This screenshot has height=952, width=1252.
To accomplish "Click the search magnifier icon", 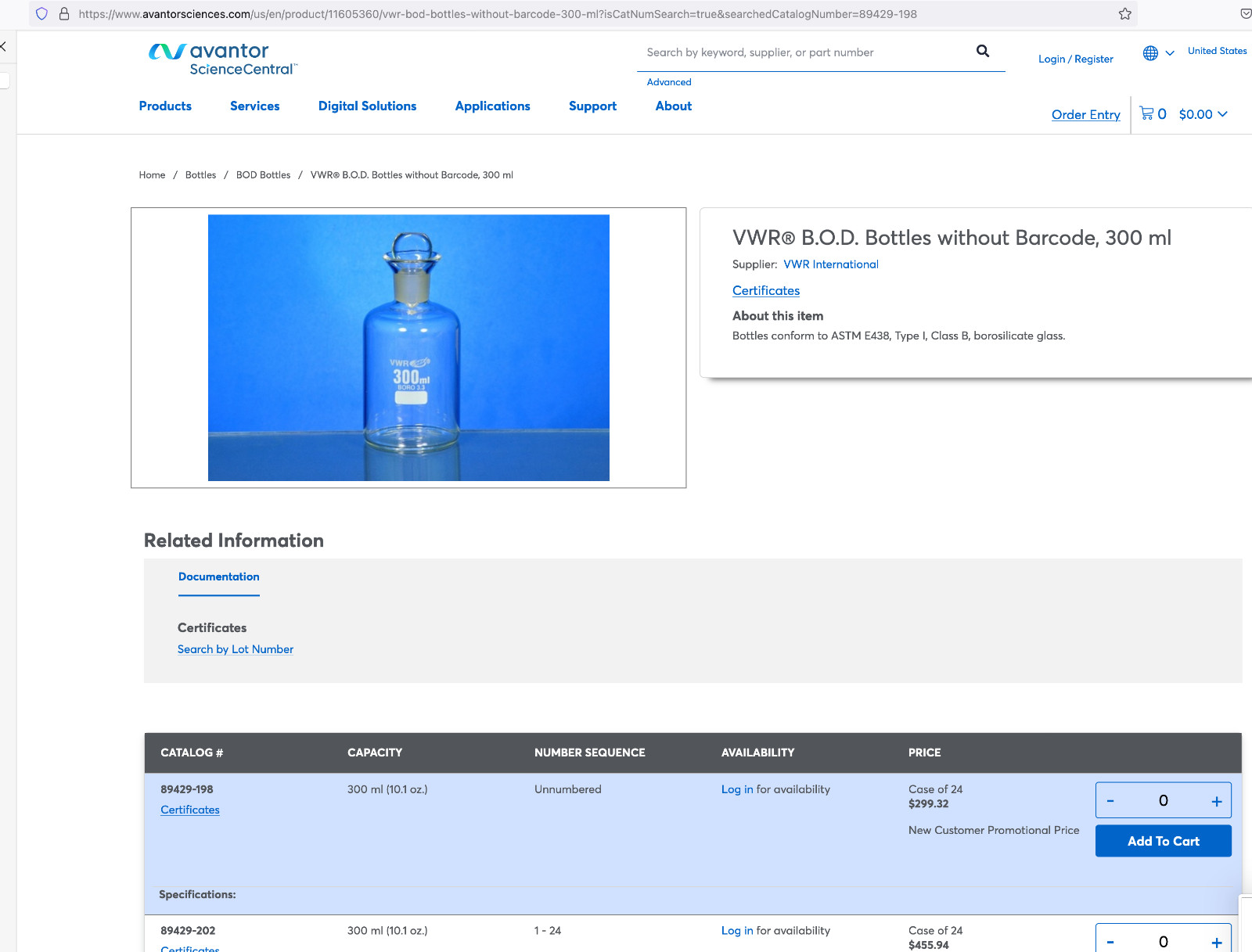I will (983, 52).
